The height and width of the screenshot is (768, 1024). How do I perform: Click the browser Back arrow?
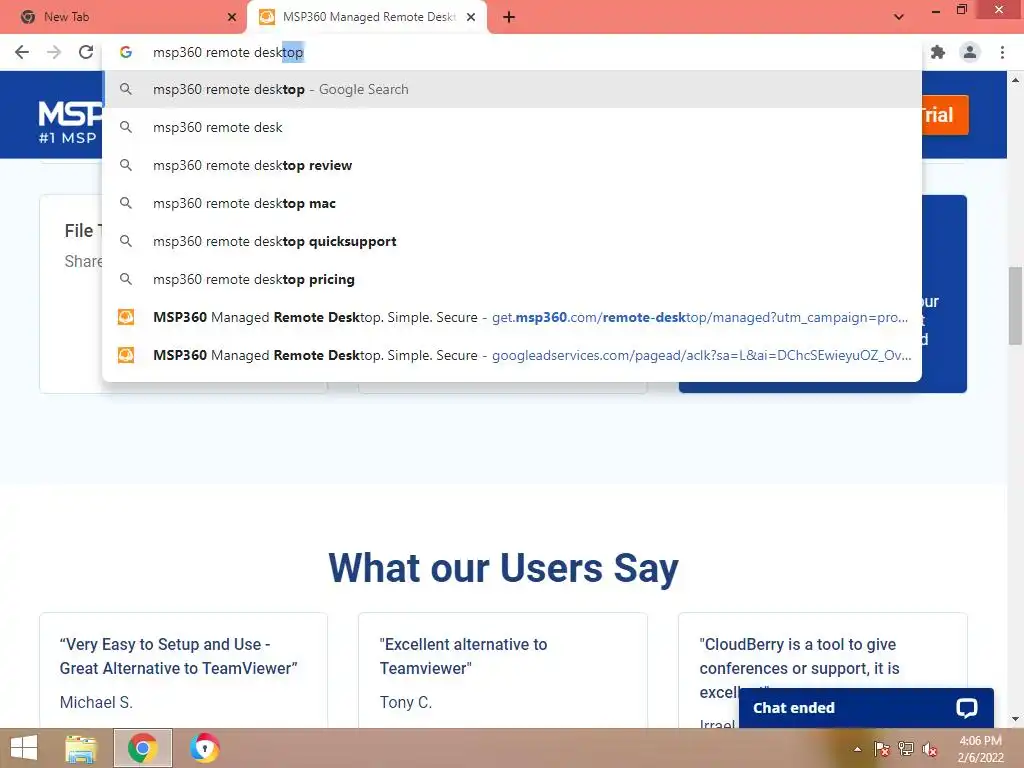[22, 52]
